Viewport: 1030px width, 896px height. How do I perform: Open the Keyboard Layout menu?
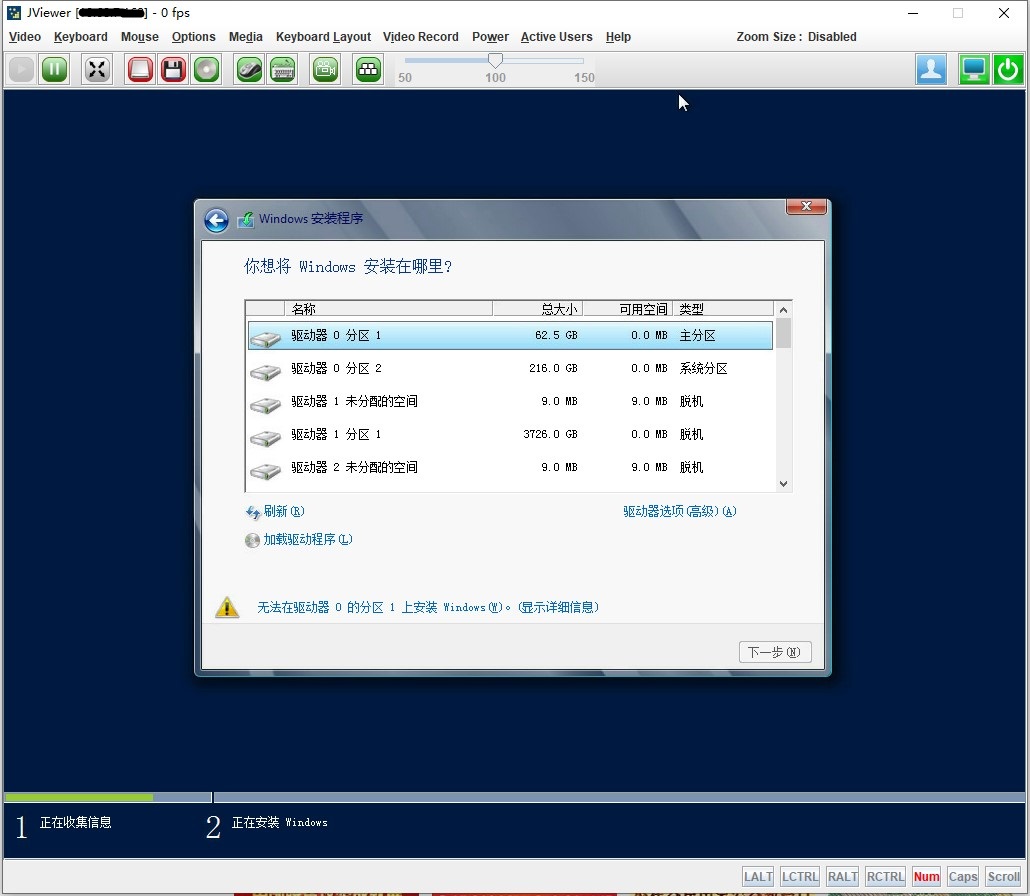point(323,37)
